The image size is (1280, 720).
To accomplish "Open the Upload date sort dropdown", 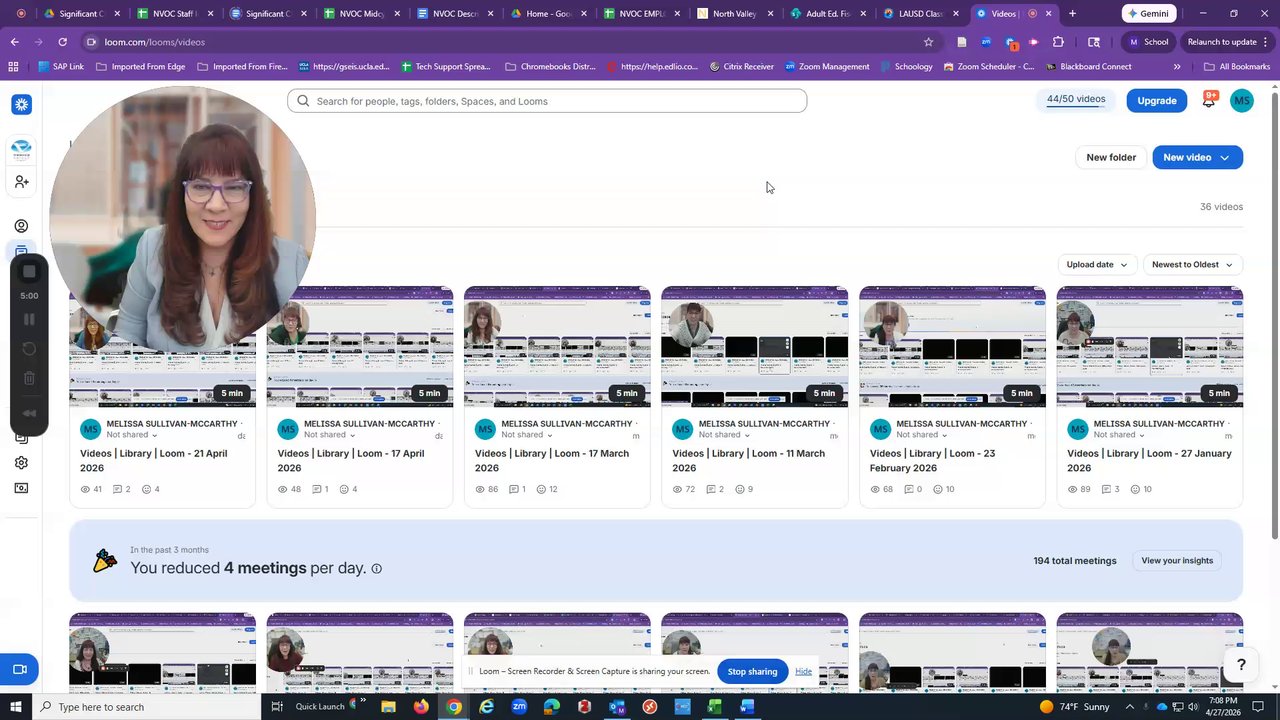I will tap(1096, 265).
